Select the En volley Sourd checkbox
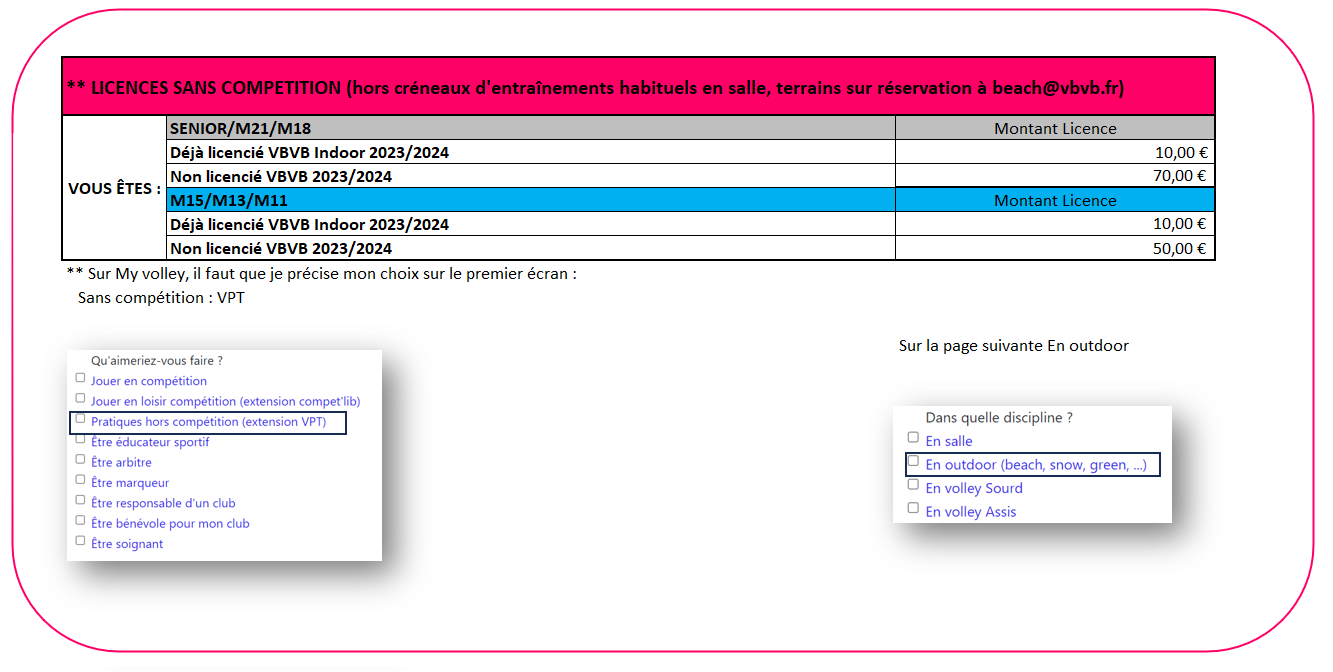Screen dimensions: 1333x672 pyautogui.click(x=913, y=484)
